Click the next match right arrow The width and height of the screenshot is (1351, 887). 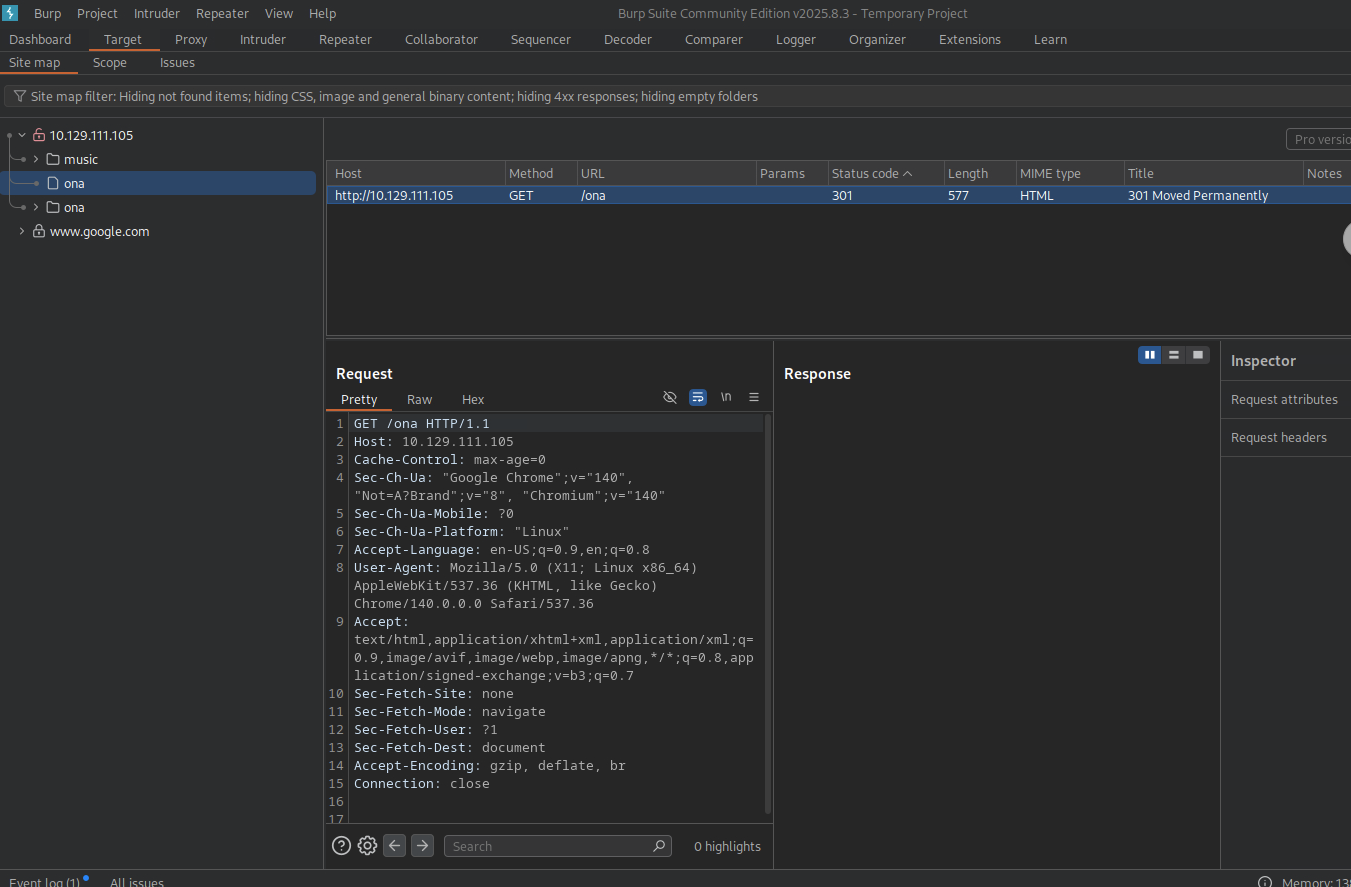point(422,846)
